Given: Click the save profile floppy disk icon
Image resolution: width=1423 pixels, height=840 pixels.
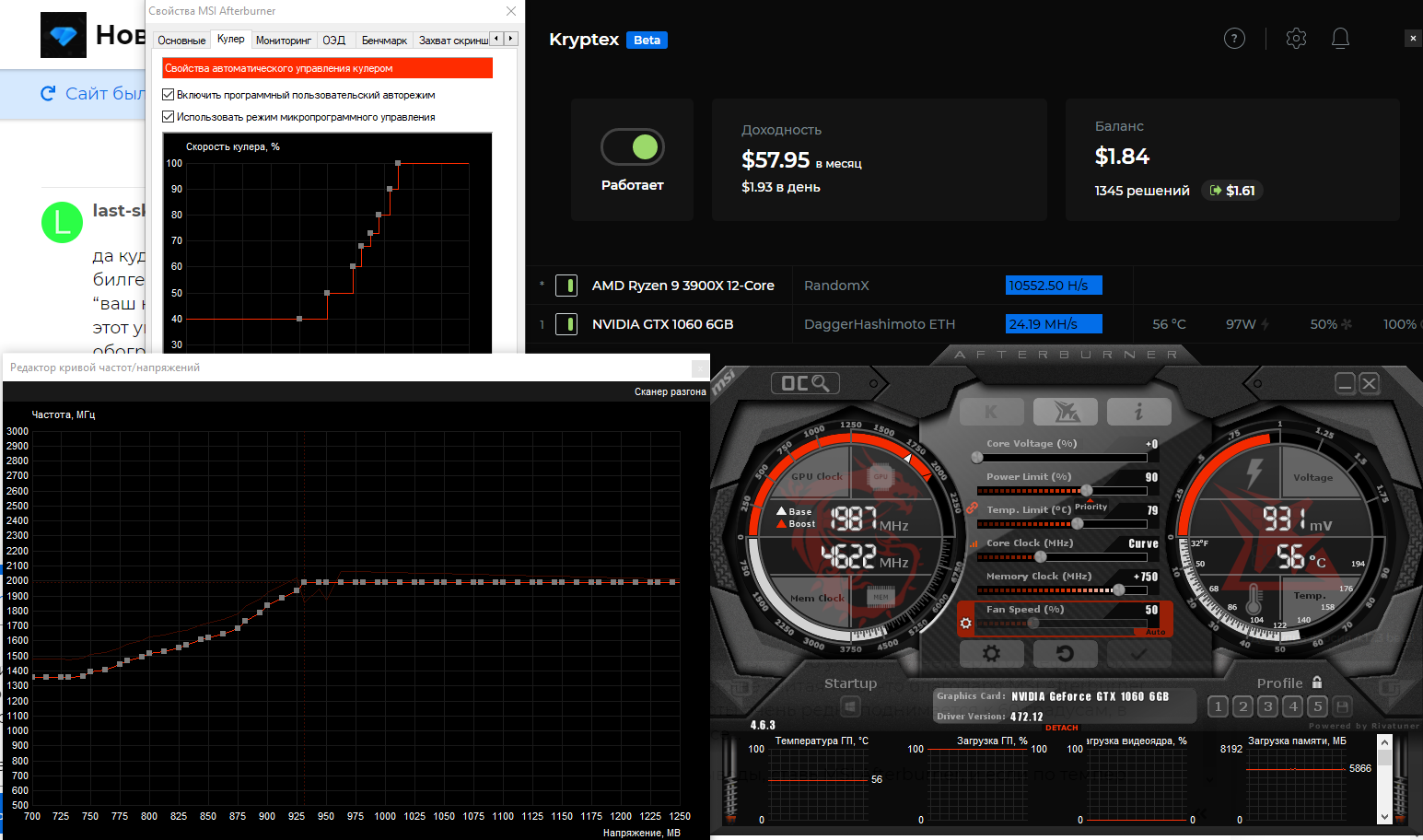Looking at the screenshot, I should click(x=1343, y=706).
